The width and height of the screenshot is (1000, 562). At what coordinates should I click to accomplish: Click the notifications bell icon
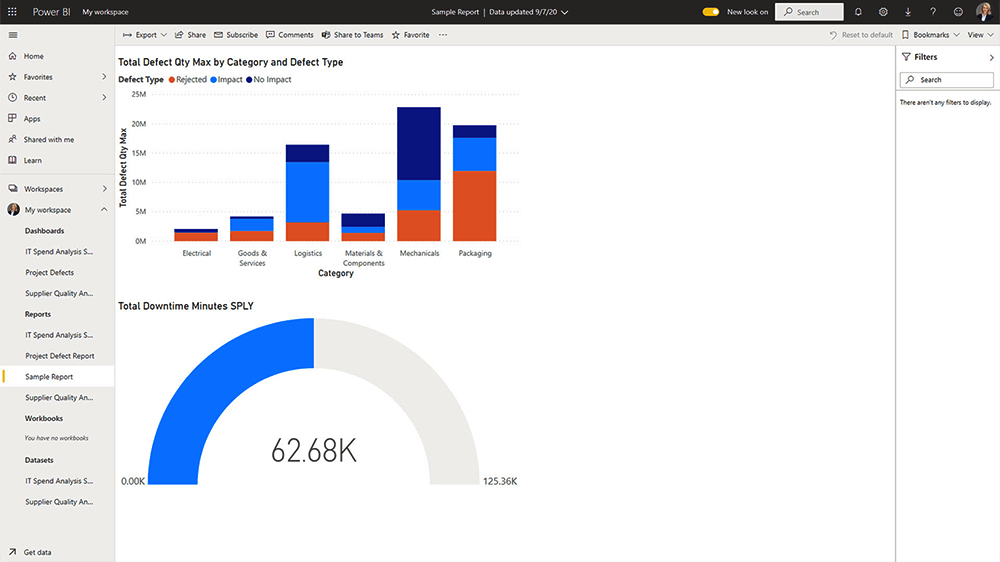[858, 12]
